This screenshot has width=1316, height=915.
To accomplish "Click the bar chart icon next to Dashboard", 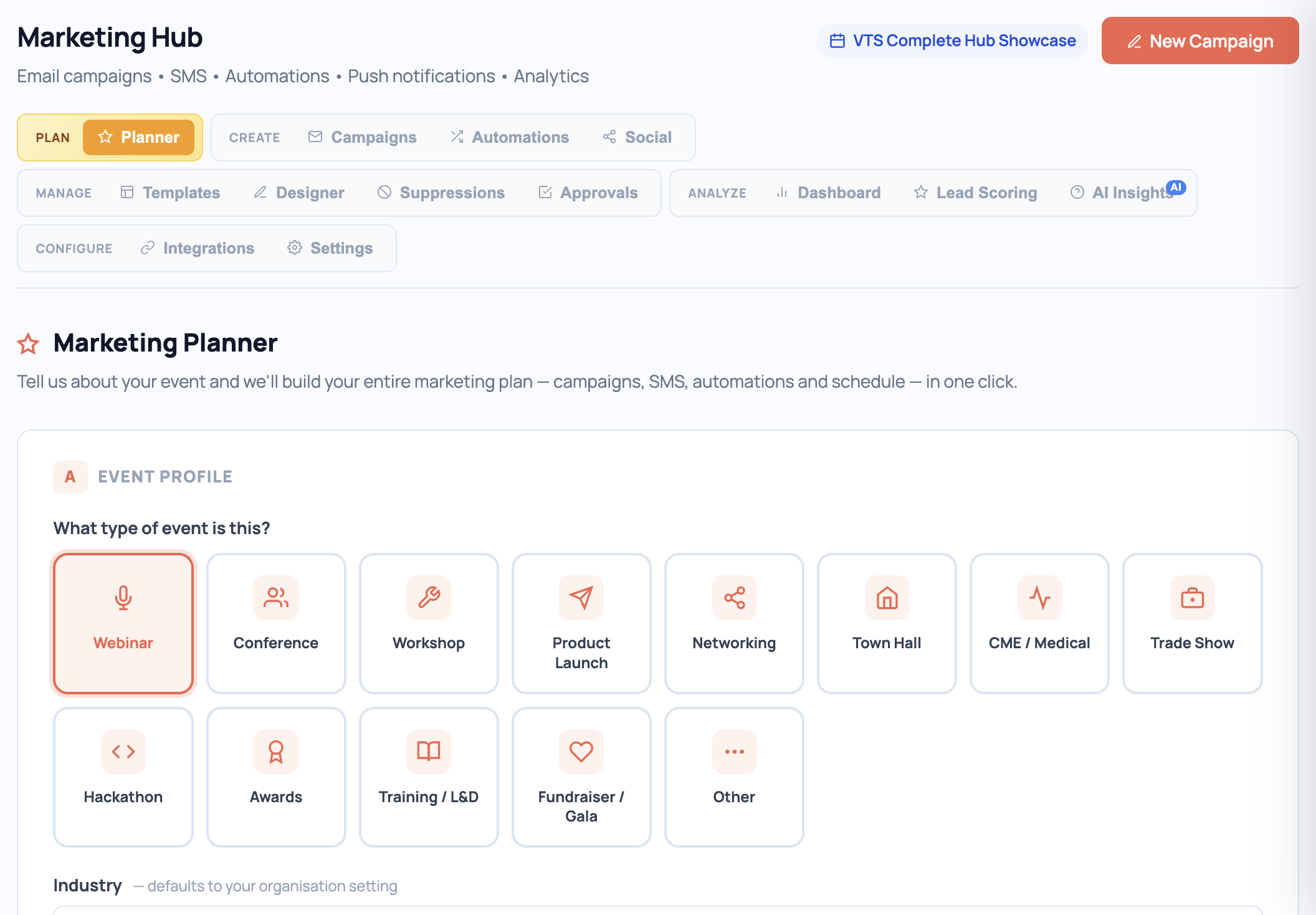I will point(782,192).
